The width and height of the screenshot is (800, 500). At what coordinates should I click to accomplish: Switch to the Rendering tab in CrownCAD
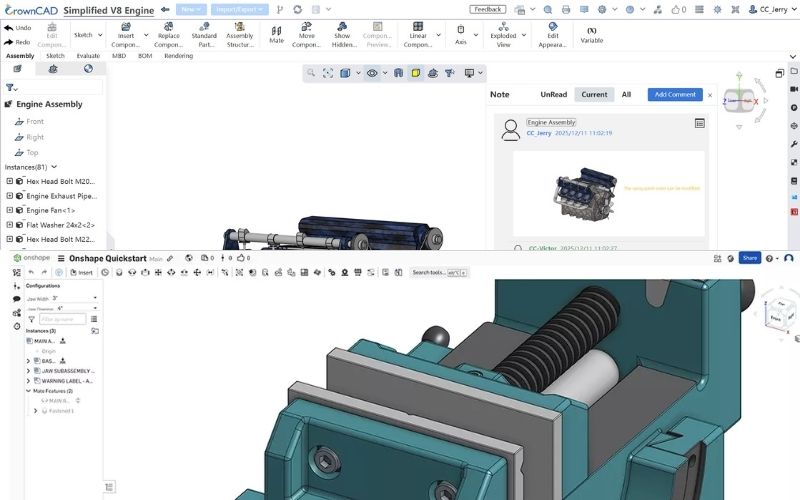[x=179, y=56]
